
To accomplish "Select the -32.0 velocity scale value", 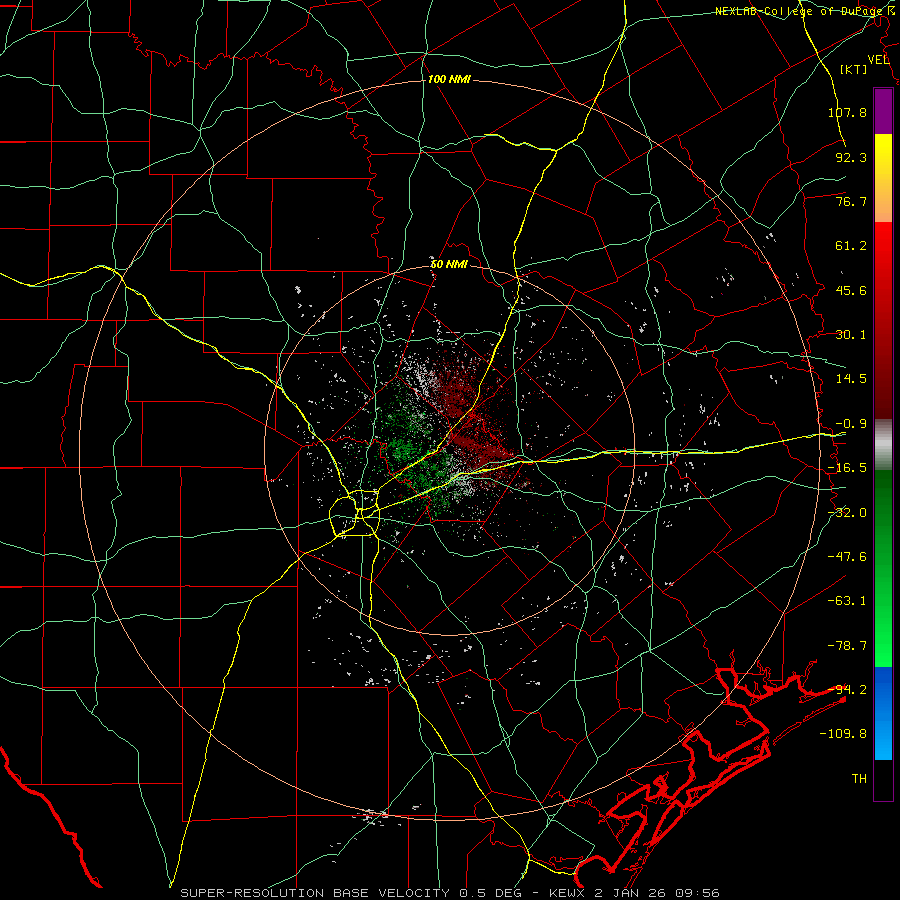I will pos(847,513).
